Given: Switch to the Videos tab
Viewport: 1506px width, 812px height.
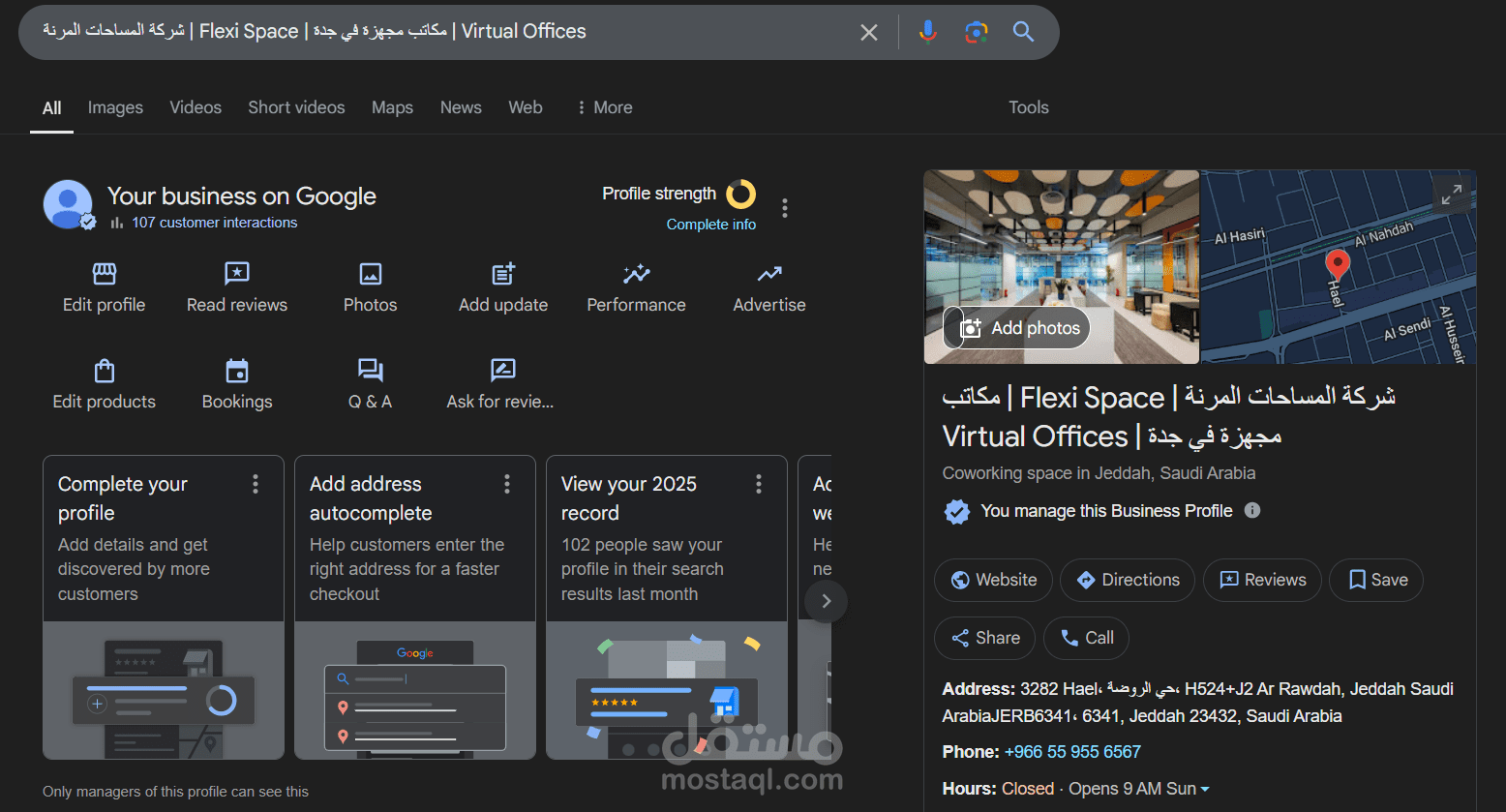Looking at the screenshot, I should pos(196,107).
